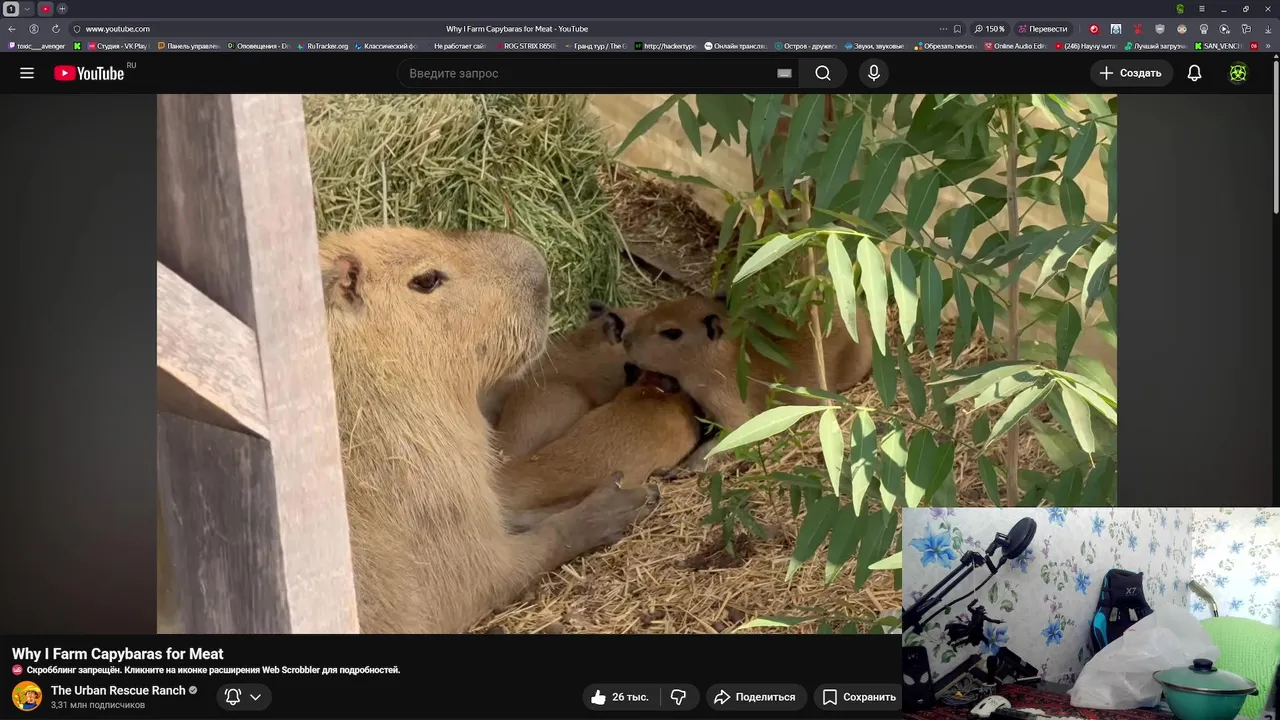Click Сохранить save button

(858, 697)
